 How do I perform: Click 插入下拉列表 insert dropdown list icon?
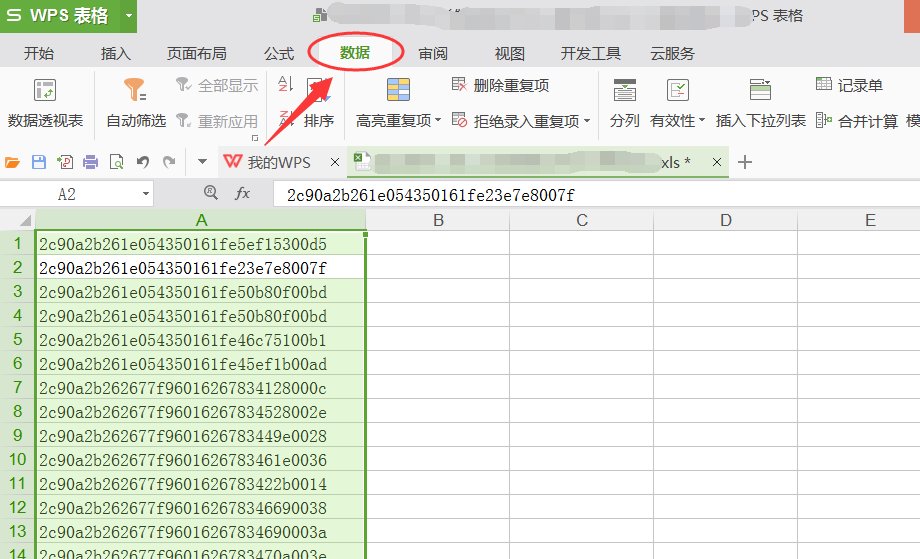click(x=760, y=90)
